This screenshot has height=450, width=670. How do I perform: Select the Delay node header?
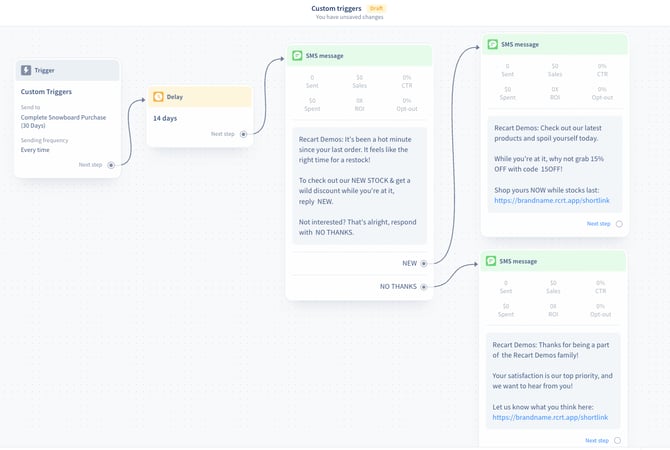[200, 97]
